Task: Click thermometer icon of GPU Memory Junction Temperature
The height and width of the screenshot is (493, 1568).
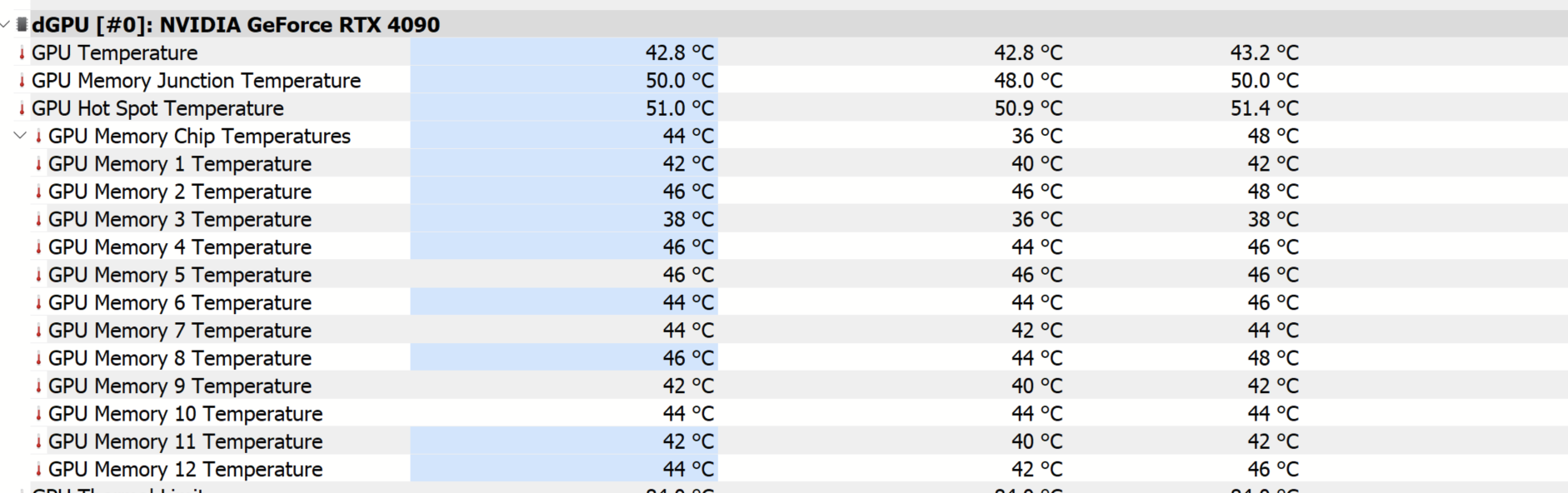Action: click(x=22, y=81)
